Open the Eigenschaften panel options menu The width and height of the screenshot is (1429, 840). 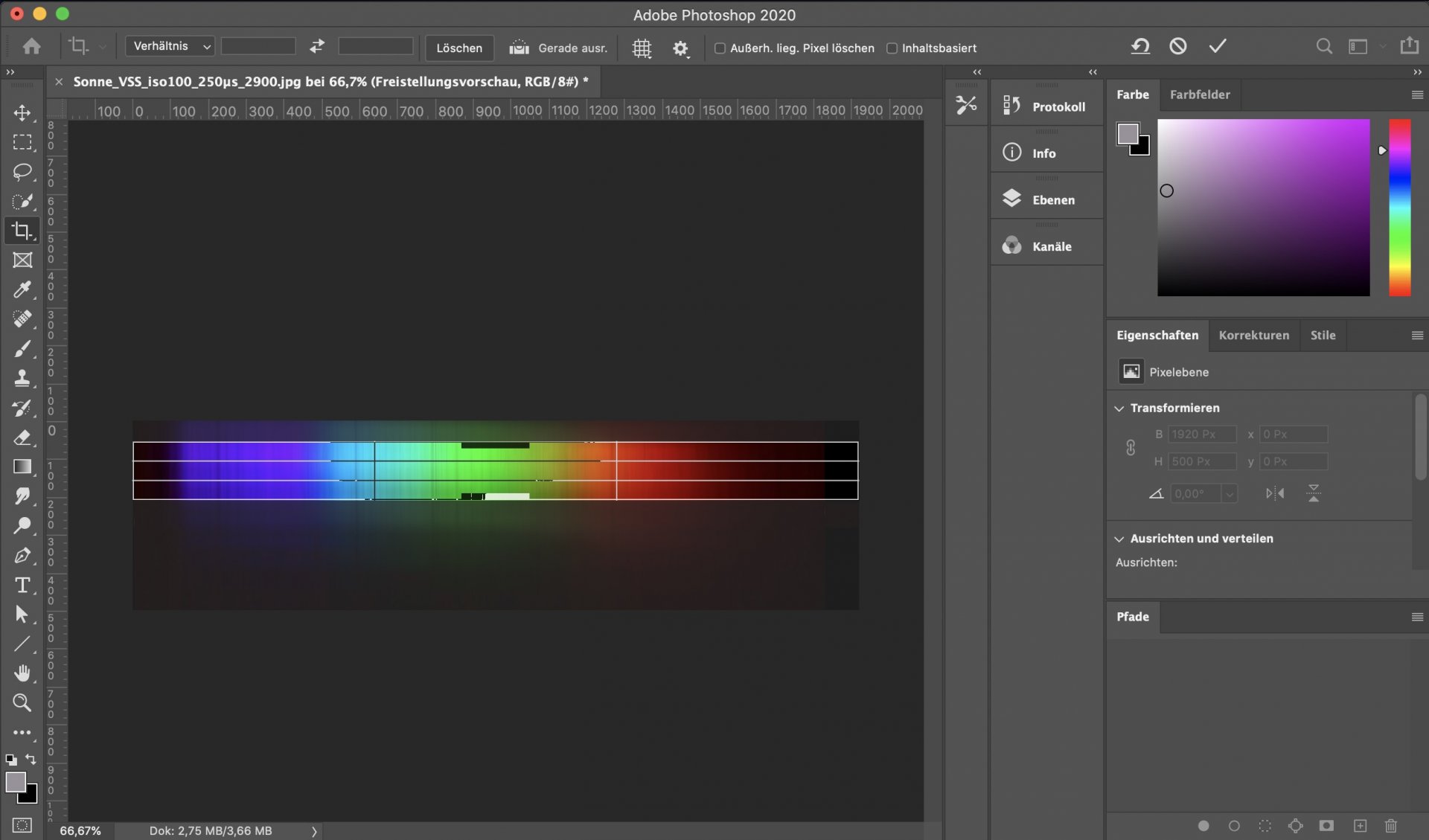(x=1417, y=336)
